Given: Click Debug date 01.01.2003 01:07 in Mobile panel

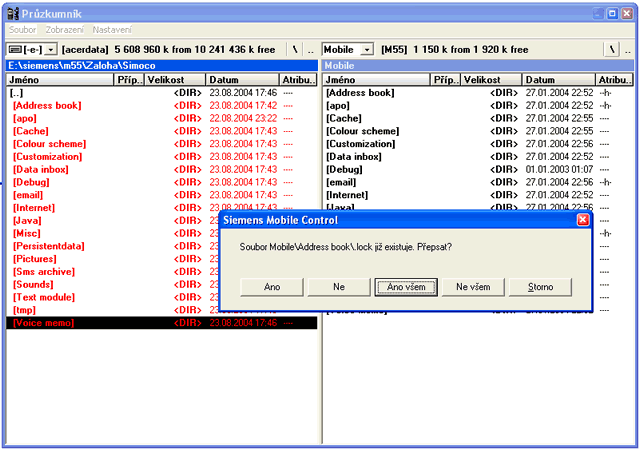Looking at the screenshot, I should (x=559, y=169).
